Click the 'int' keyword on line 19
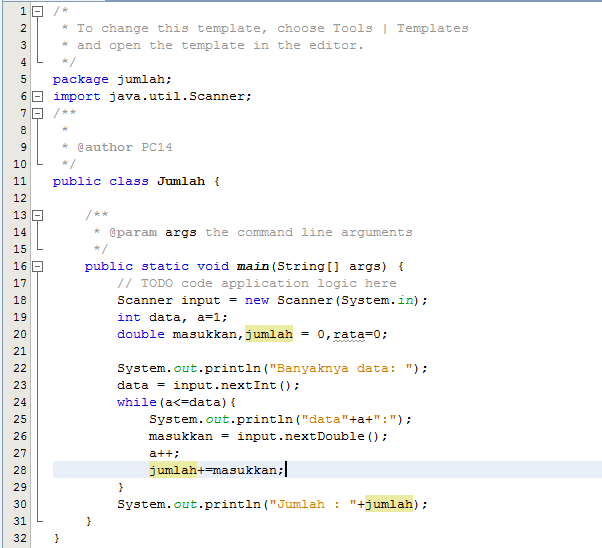The width and height of the screenshot is (602, 548). pos(129,317)
